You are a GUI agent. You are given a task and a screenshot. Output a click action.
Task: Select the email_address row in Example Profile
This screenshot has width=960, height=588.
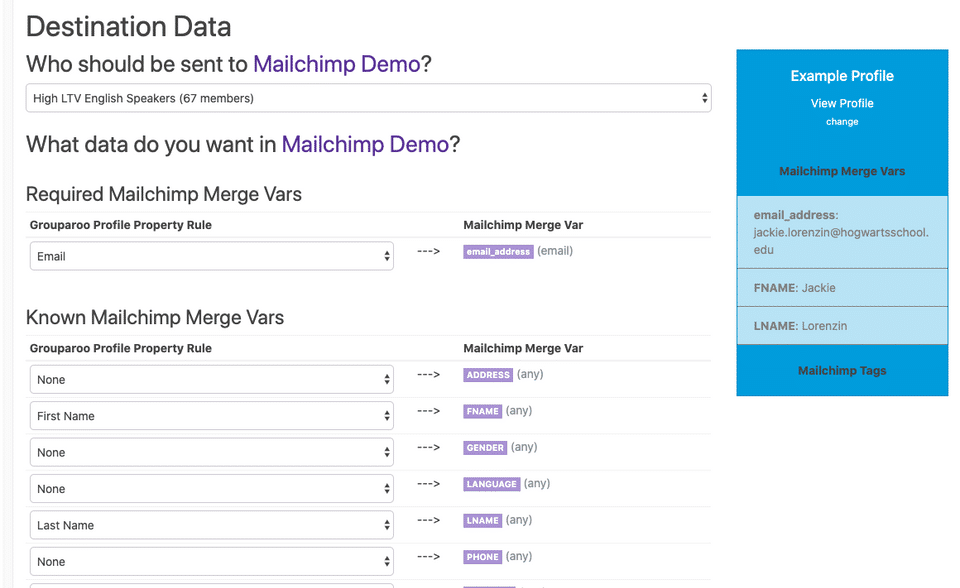click(x=842, y=232)
